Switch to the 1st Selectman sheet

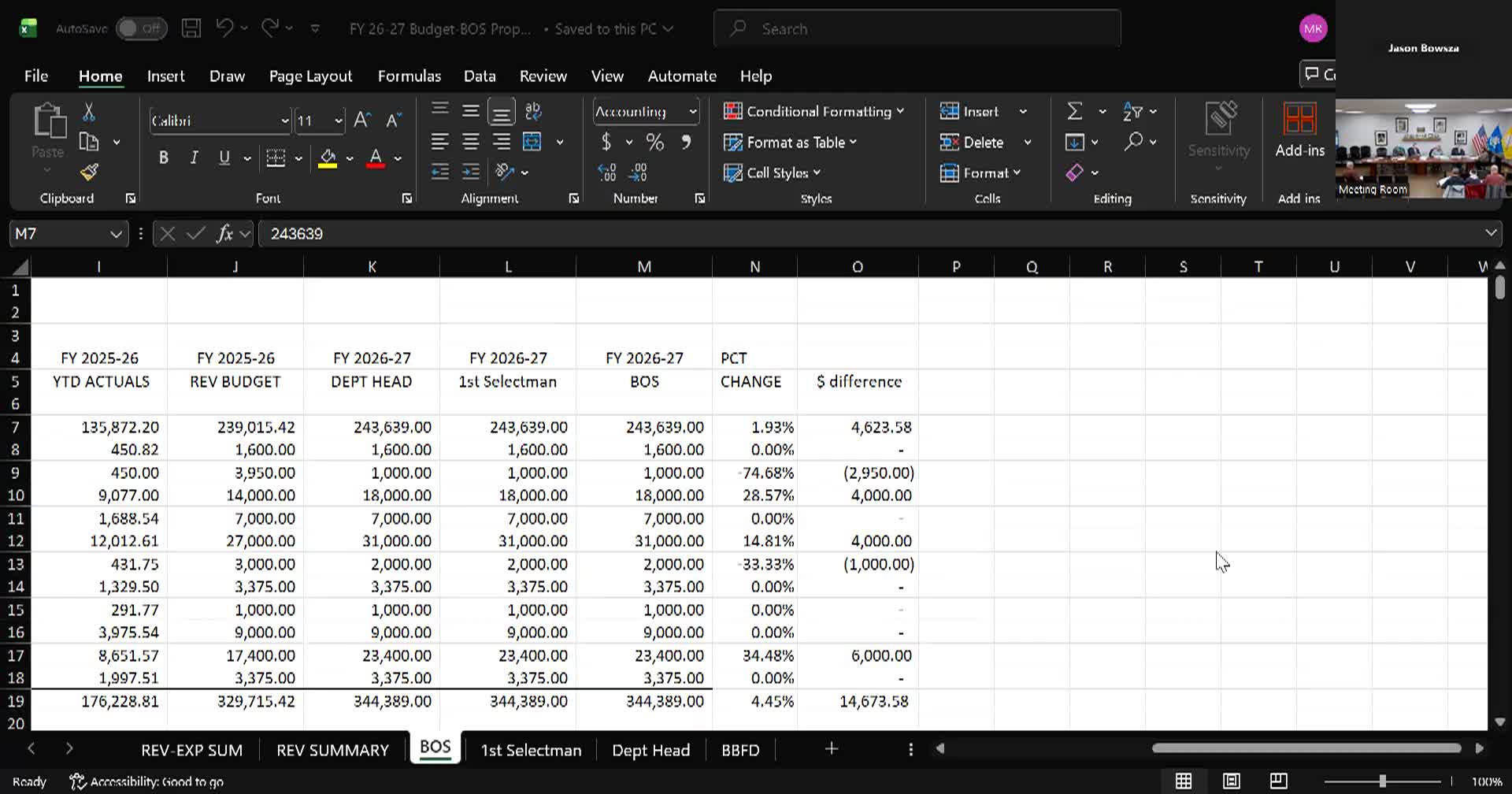point(531,750)
